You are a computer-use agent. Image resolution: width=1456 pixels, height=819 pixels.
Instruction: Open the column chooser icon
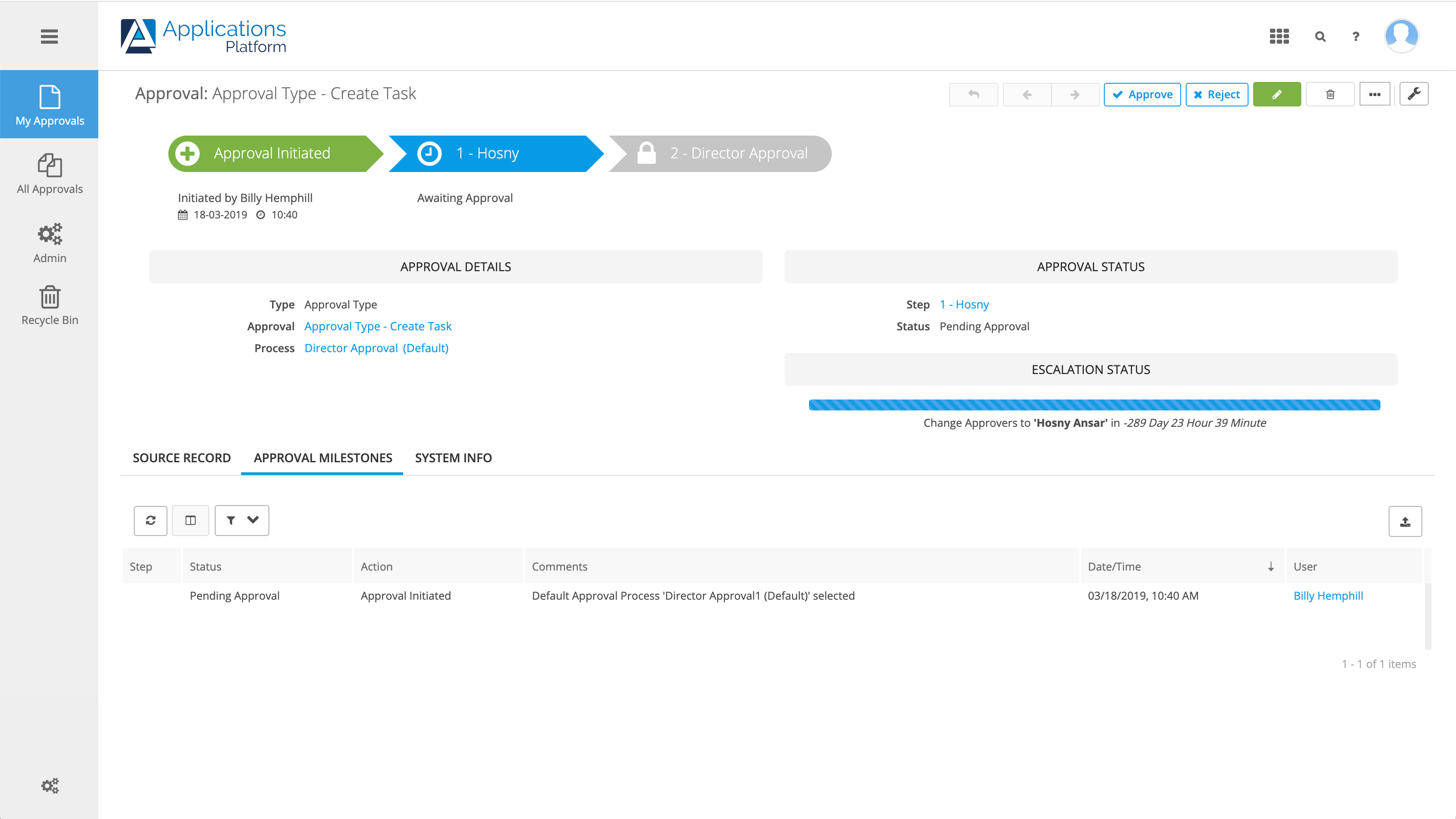click(x=191, y=520)
